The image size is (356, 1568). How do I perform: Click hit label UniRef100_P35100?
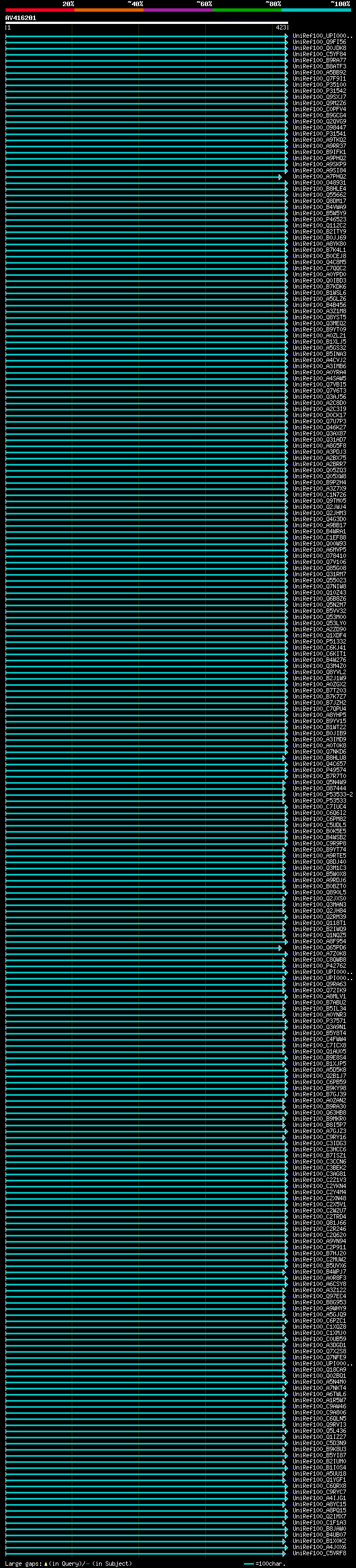(x=319, y=85)
